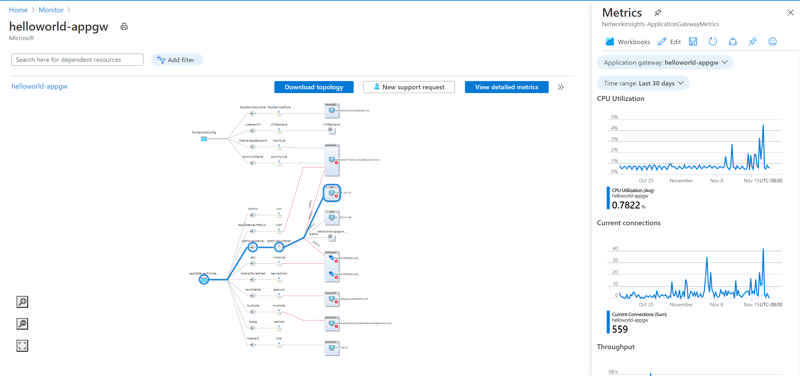Select the cyan frontend config node at top

(x=204, y=138)
